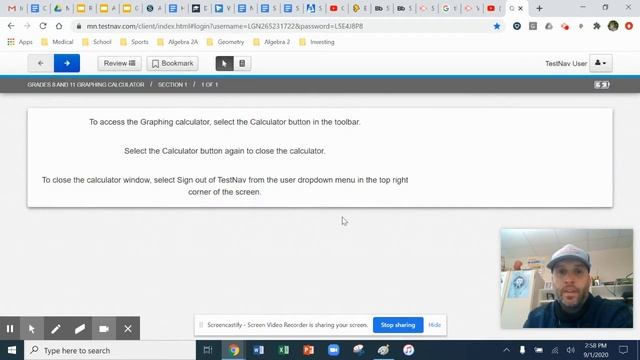This screenshot has height=360, width=640.
Task: Click Stop sharing button
Action: (398, 325)
